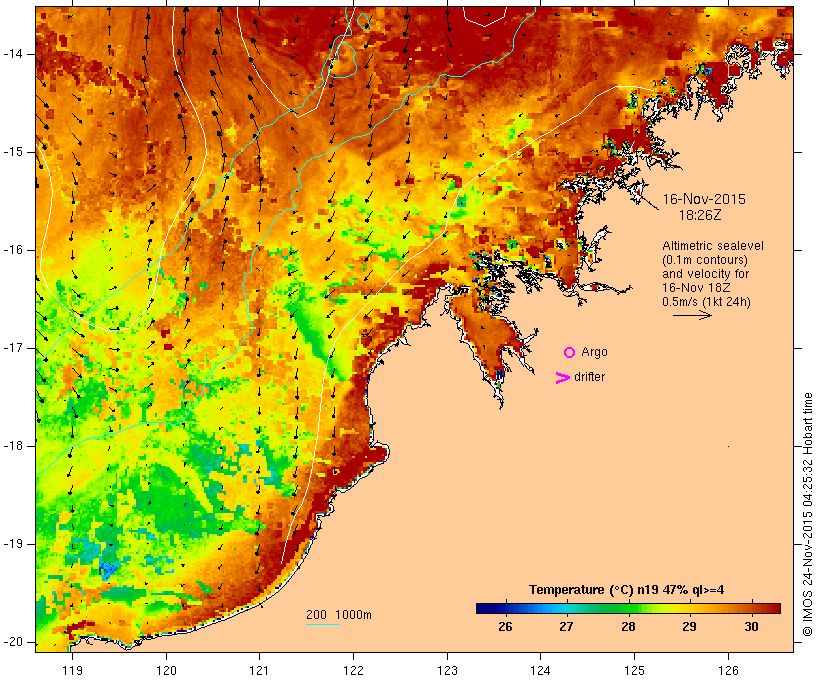This screenshot has height=680, width=820.
Task: Click the 'Altimetric sealevel' text
Action: (x=713, y=246)
